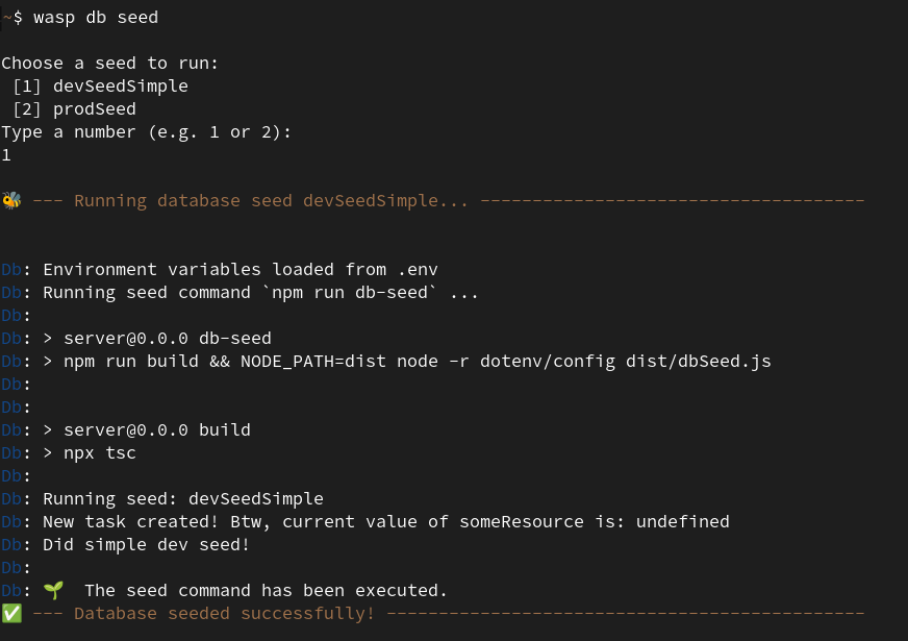Click "The seed command has been executed." text
Screen dimensions: 908x641
click(x=266, y=590)
